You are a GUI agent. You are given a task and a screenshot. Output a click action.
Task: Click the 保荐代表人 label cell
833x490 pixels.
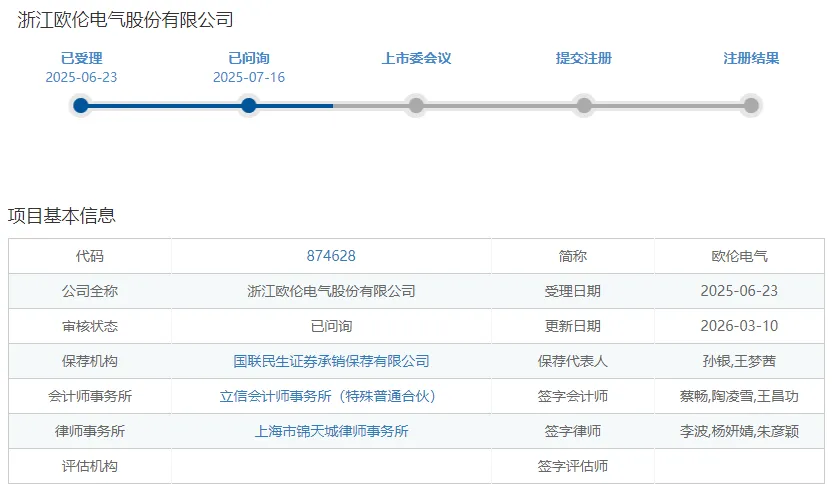[x=573, y=361]
